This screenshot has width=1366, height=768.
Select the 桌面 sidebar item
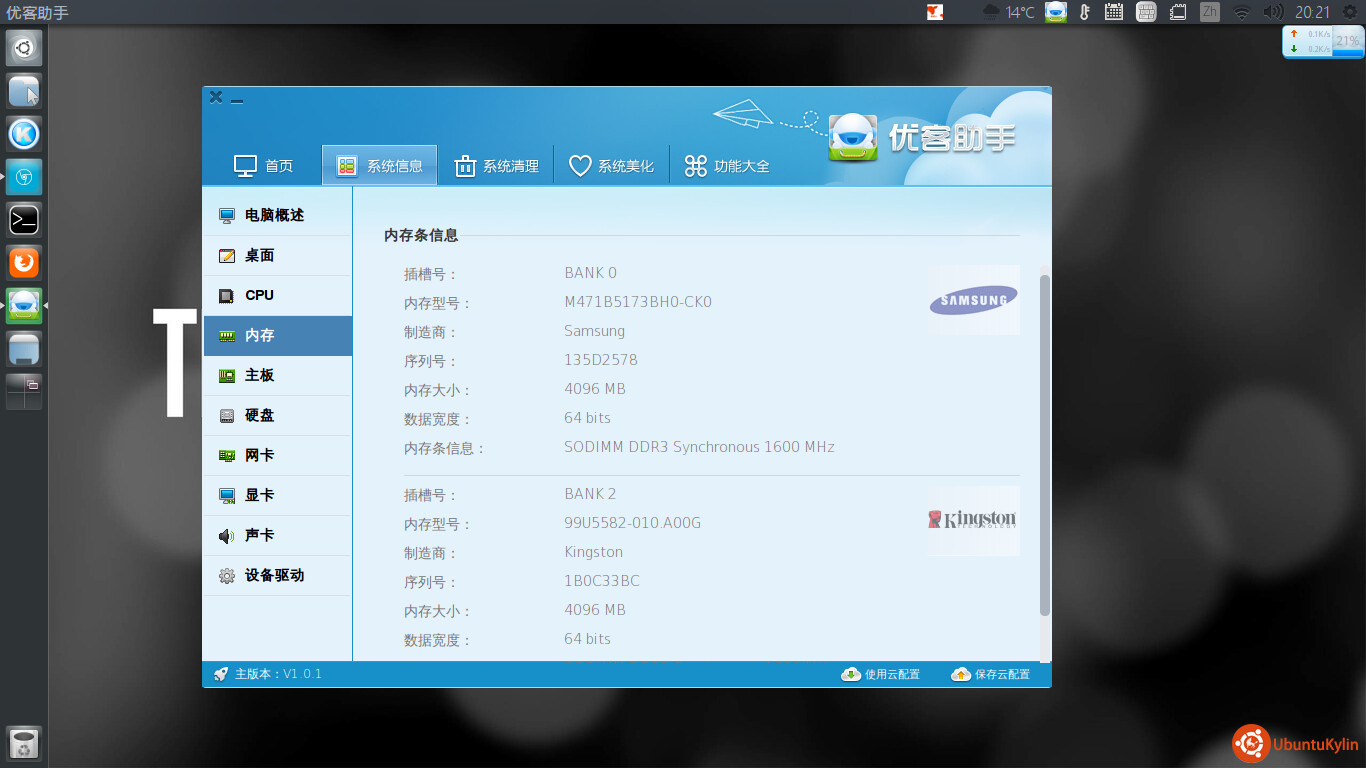click(259, 255)
